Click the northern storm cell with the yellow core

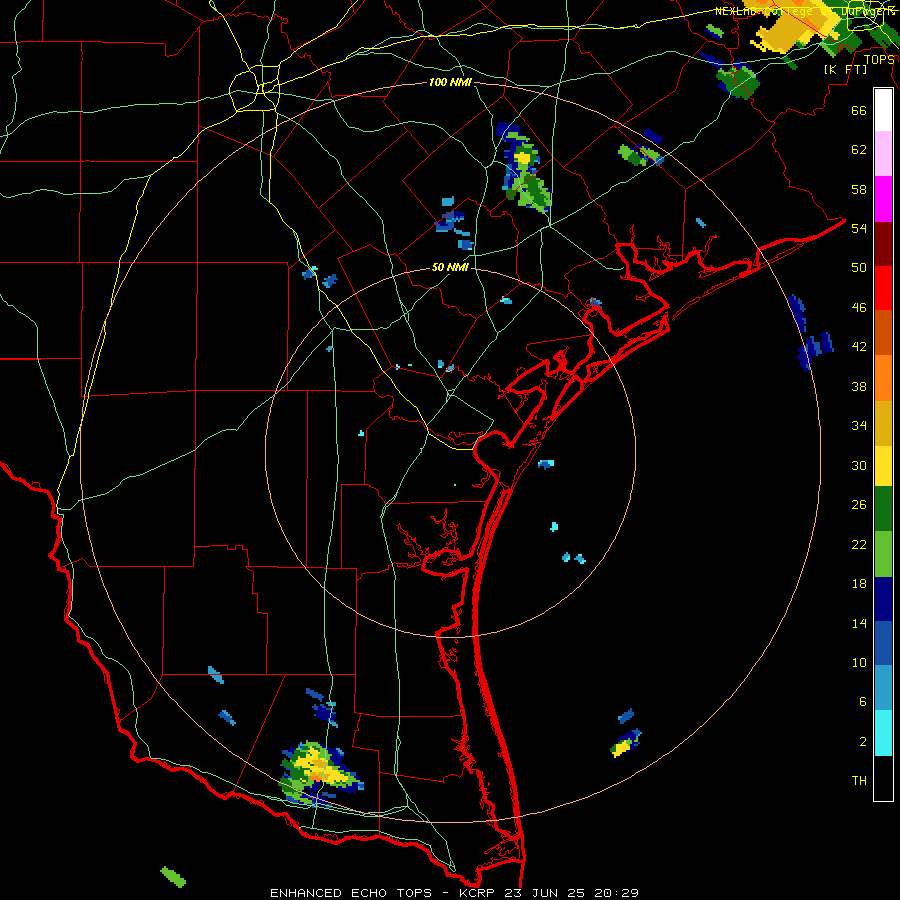(x=523, y=169)
